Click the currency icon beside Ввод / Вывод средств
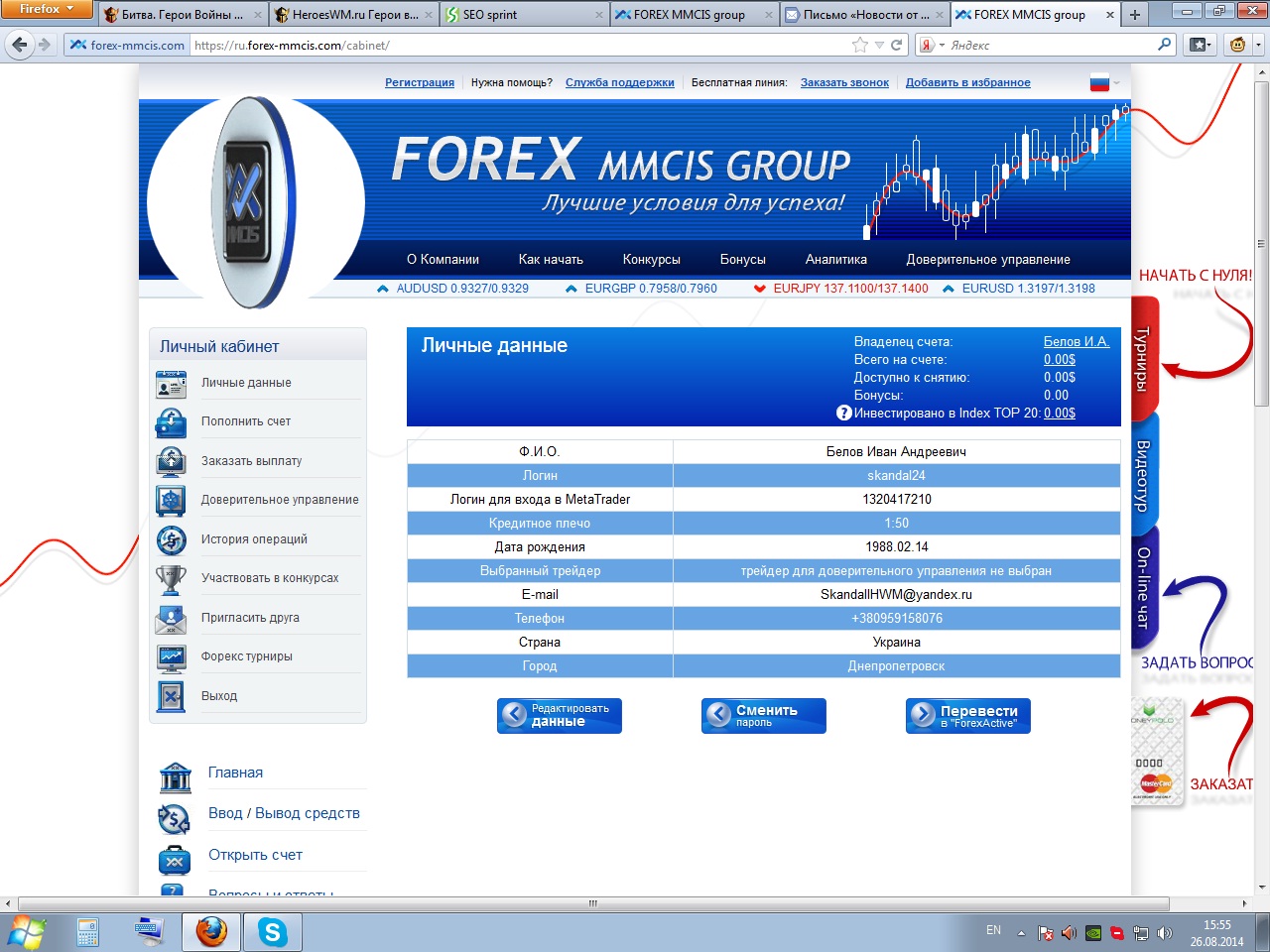The image size is (1270, 952). tap(175, 818)
